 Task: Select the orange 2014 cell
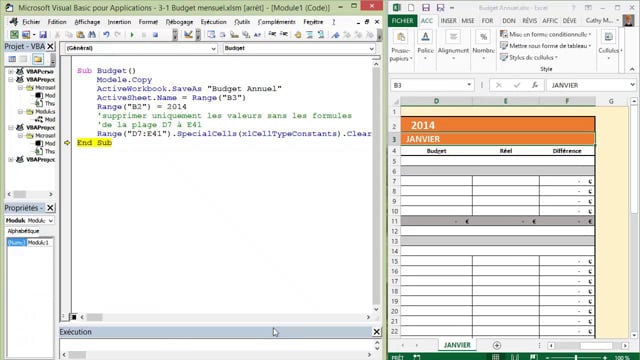498,125
